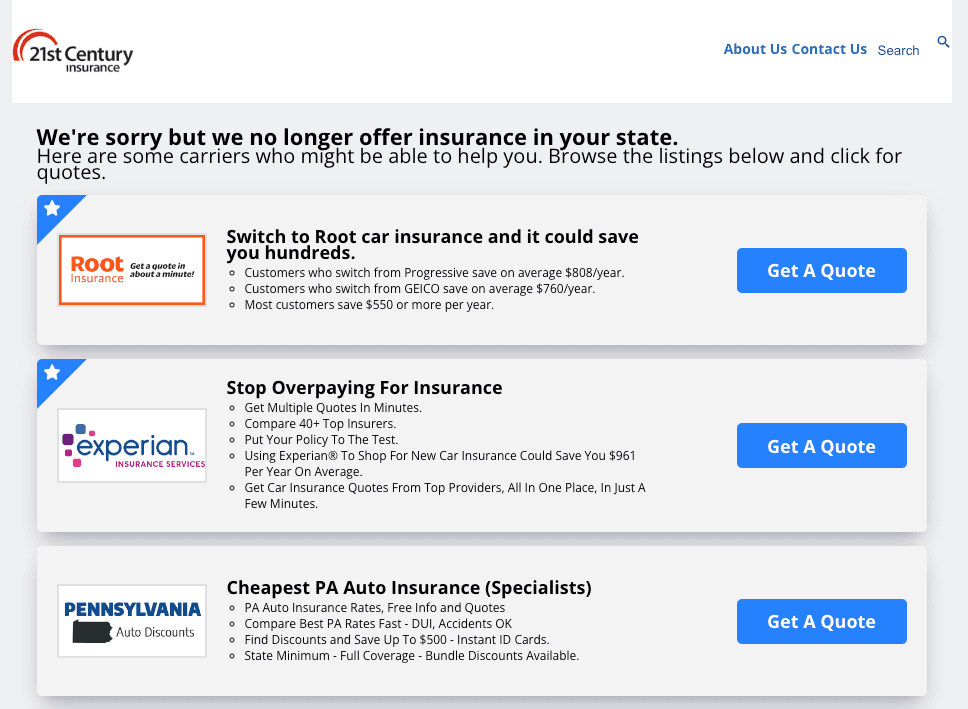968x709 pixels.
Task: Click the Experian Insurance Services logo
Action: (131, 445)
